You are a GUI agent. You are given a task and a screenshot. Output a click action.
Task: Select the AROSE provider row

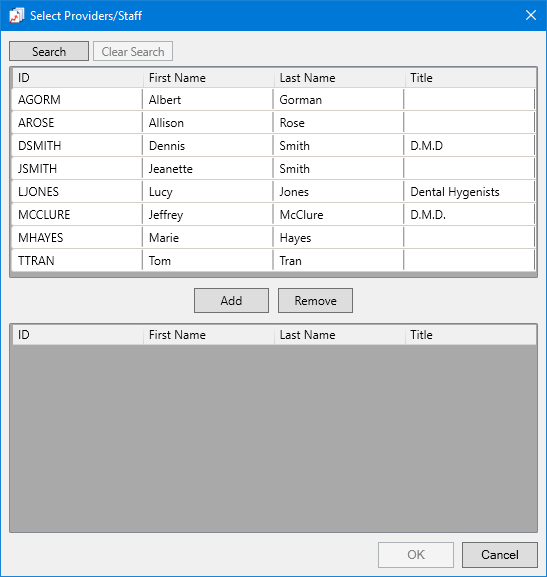(274, 123)
